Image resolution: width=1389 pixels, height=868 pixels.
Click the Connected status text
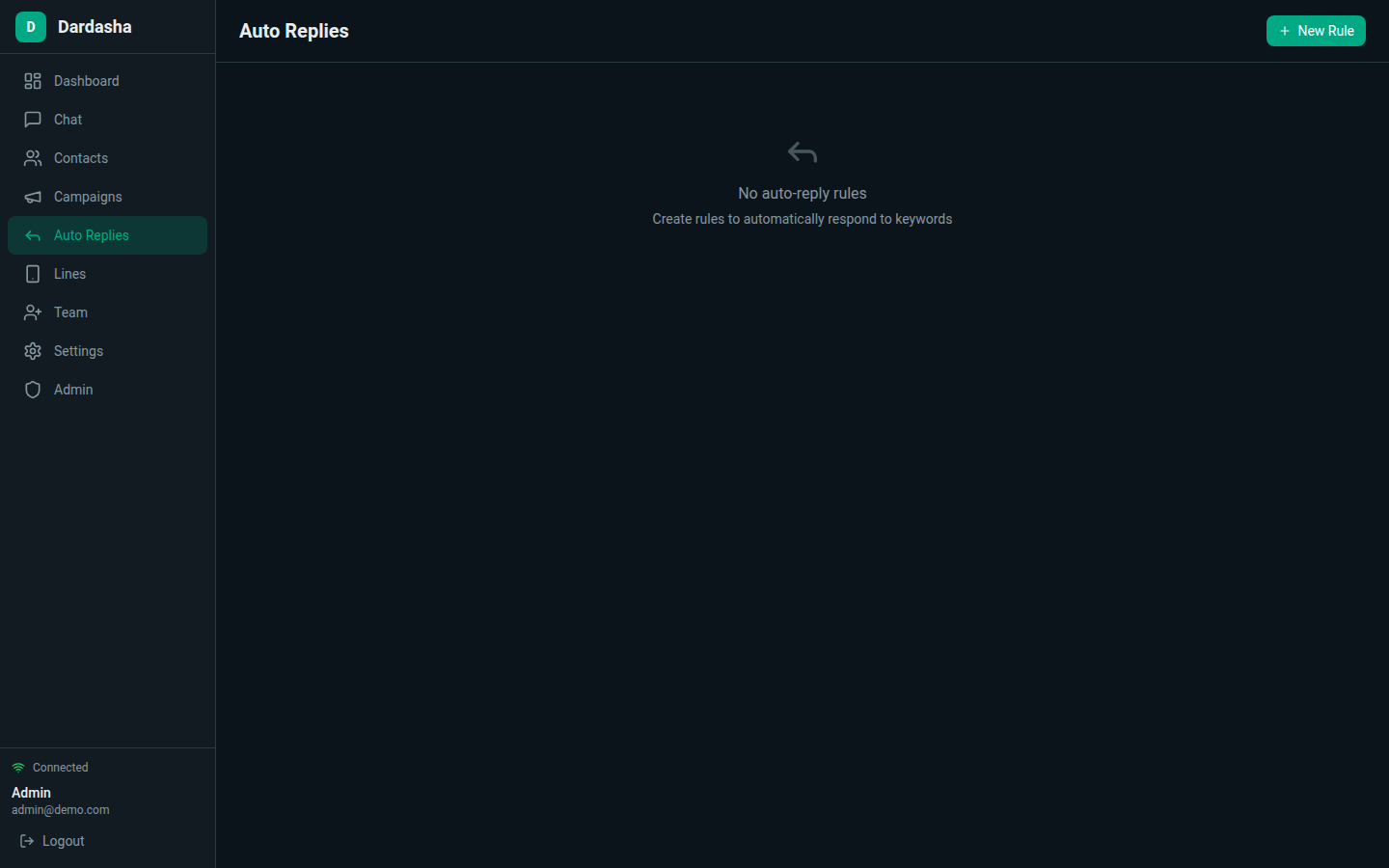click(x=61, y=768)
